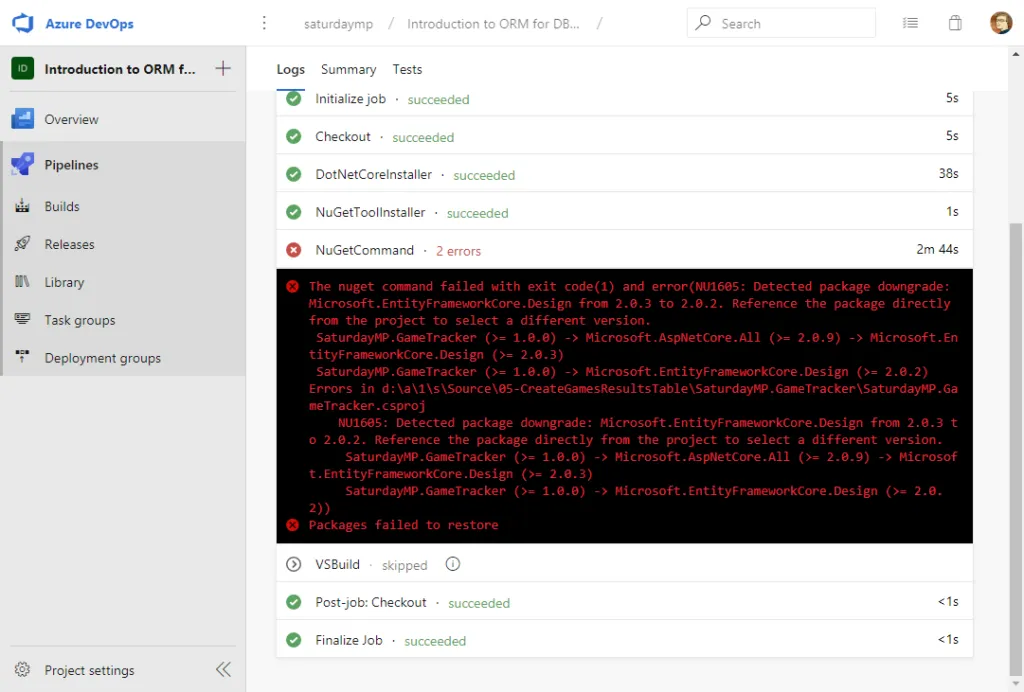Viewport: 1024px width, 692px height.
Task: Open the Checkout step log row
Action: 624,136
